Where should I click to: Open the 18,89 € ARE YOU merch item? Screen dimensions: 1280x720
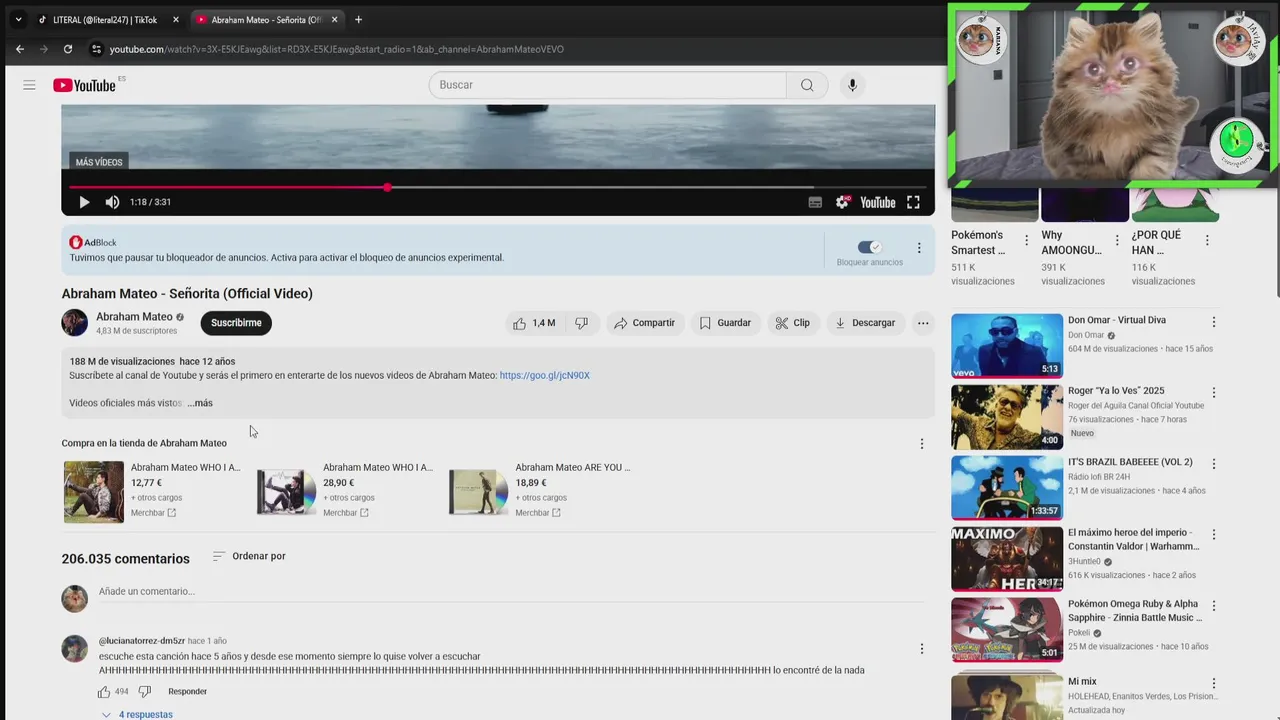point(540,491)
